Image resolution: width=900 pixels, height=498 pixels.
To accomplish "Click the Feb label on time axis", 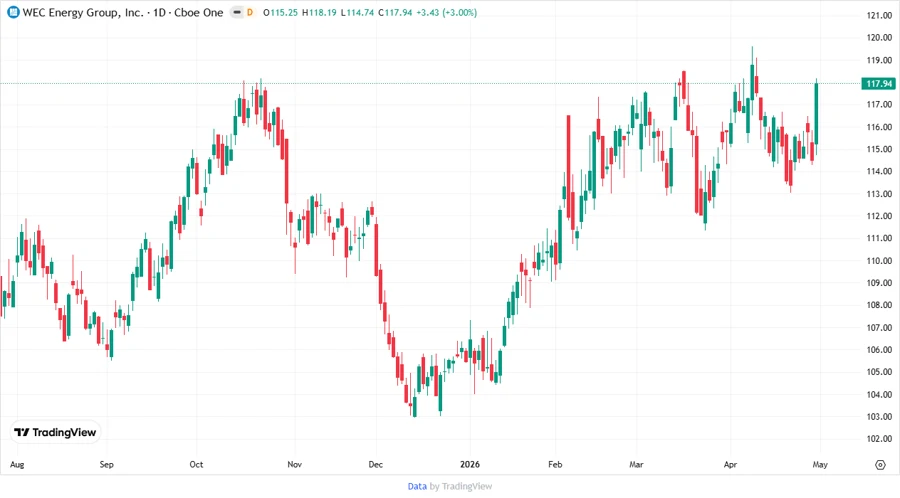I will (555, 465).
